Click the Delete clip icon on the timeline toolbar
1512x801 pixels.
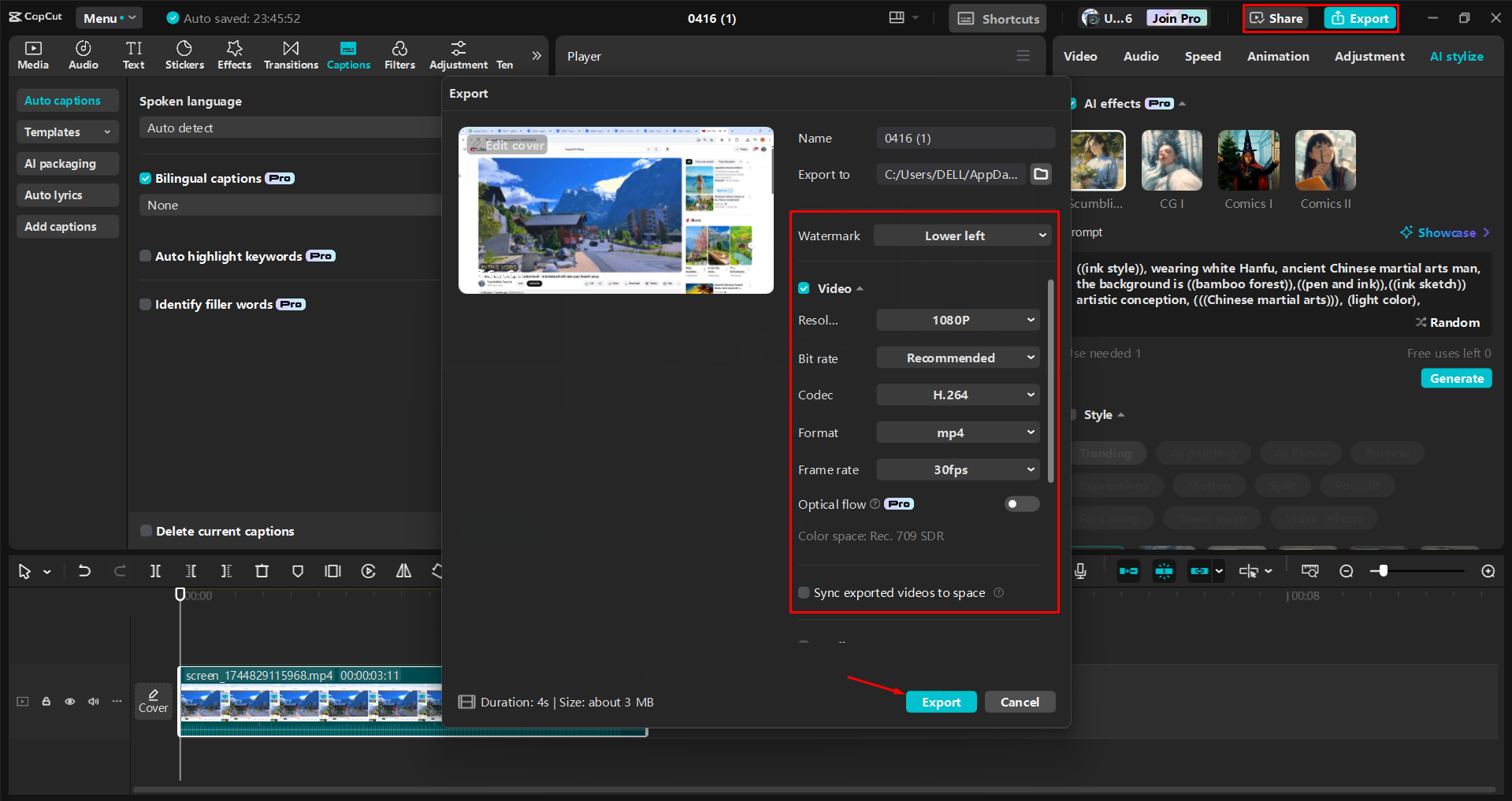tap(262, 571)
